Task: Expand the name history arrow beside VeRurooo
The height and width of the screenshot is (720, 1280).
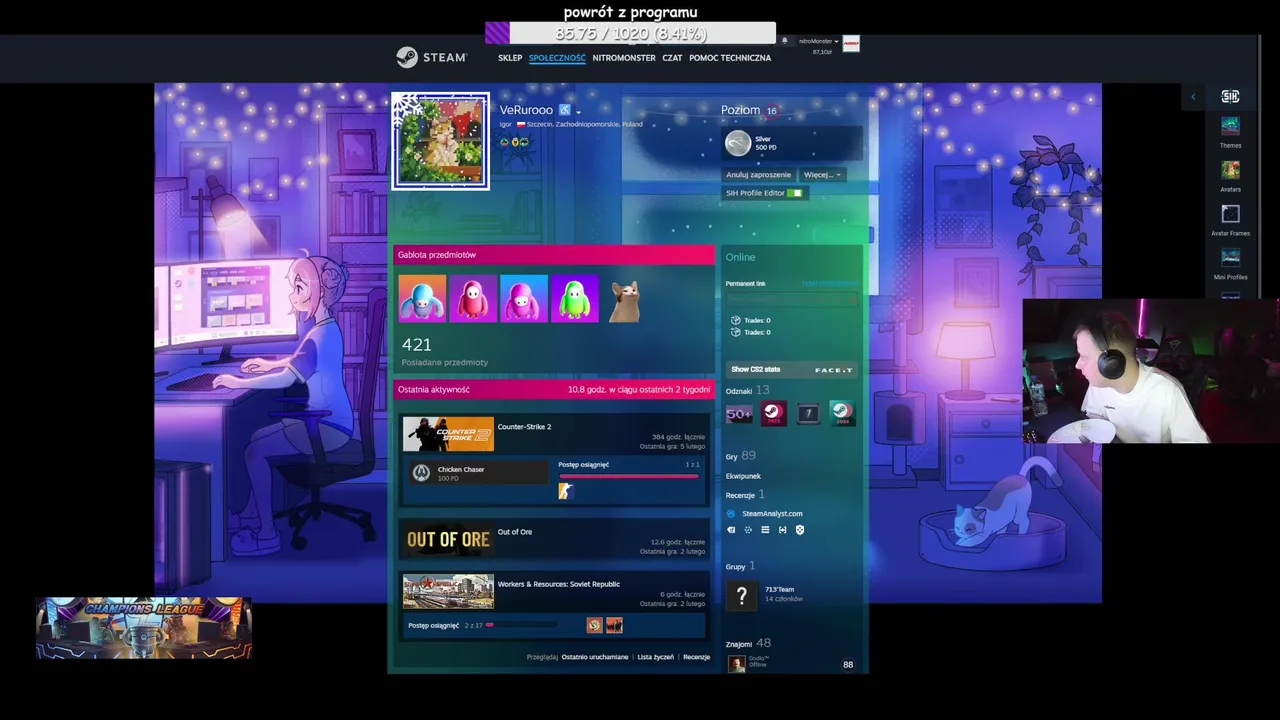Action: (579, 111)
